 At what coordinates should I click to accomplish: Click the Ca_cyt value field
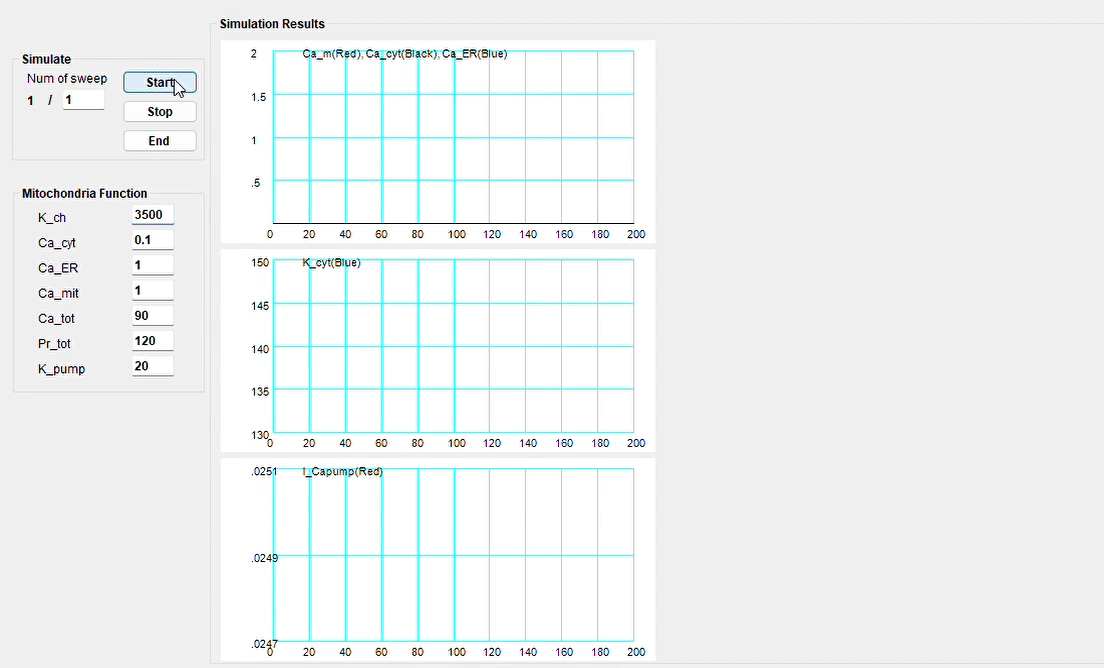152,240
